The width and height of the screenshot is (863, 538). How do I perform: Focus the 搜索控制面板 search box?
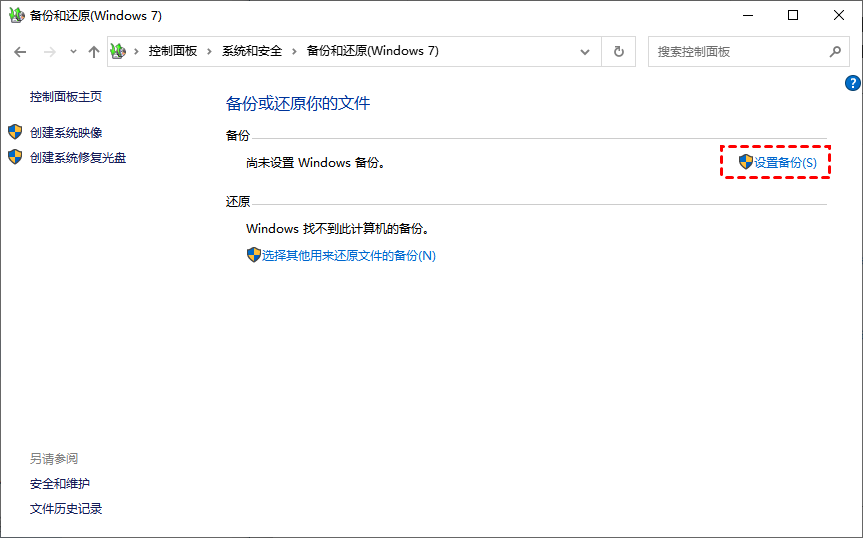coord(749,52)
